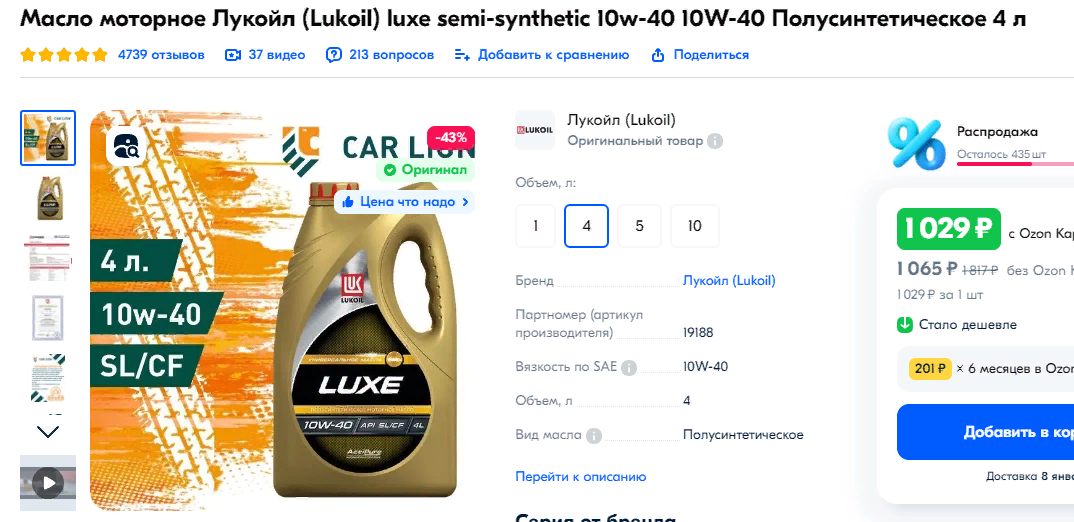
Task: Open the image search icon on photo
Action: [x=127, y=145]
